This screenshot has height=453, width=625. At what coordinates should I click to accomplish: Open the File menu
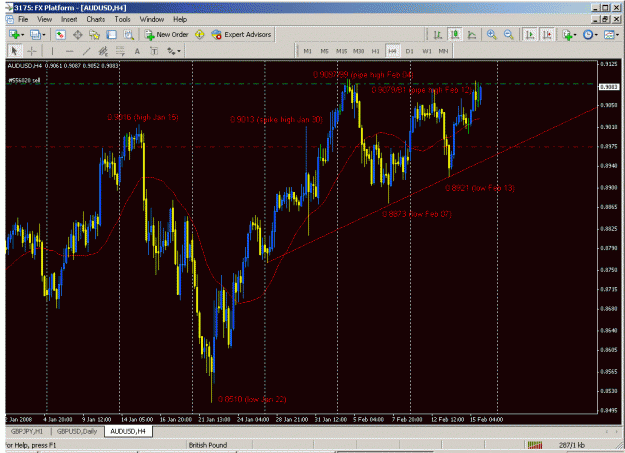pyautogui.click(x=23, y=19)
